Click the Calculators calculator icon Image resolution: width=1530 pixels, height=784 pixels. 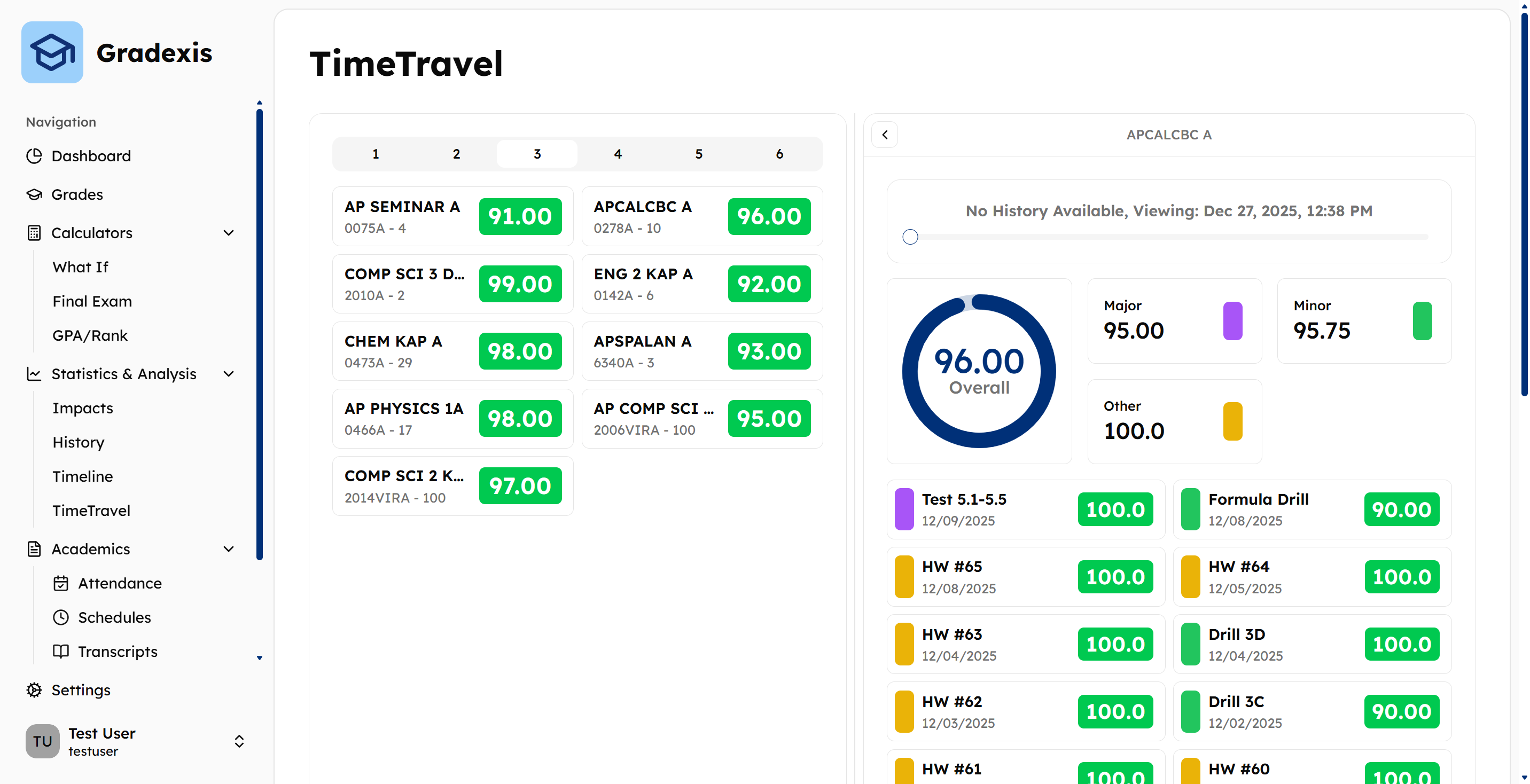pyautogui.click(x=34, y=233)
